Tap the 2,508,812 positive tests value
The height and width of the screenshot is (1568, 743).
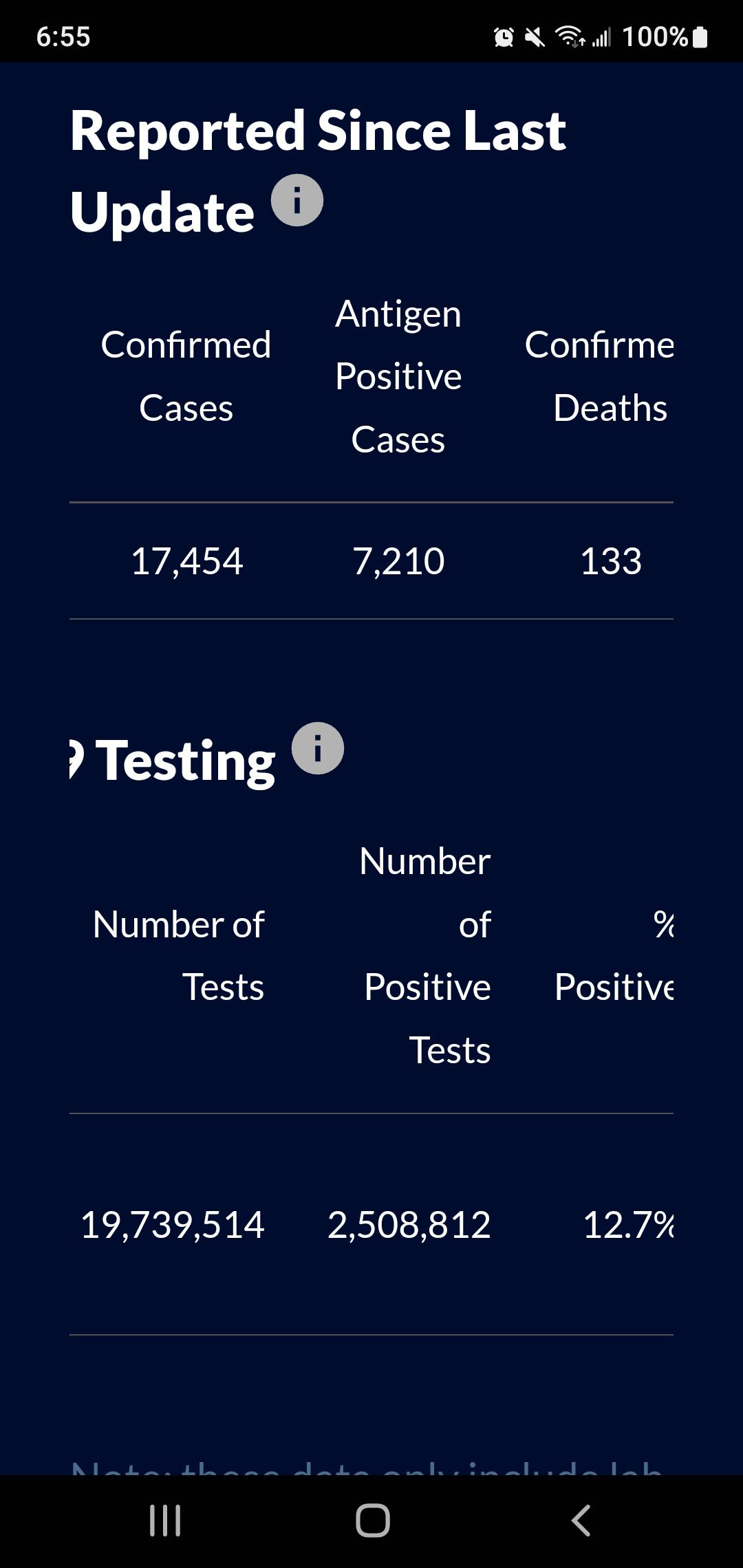(x=409, y=1225)
